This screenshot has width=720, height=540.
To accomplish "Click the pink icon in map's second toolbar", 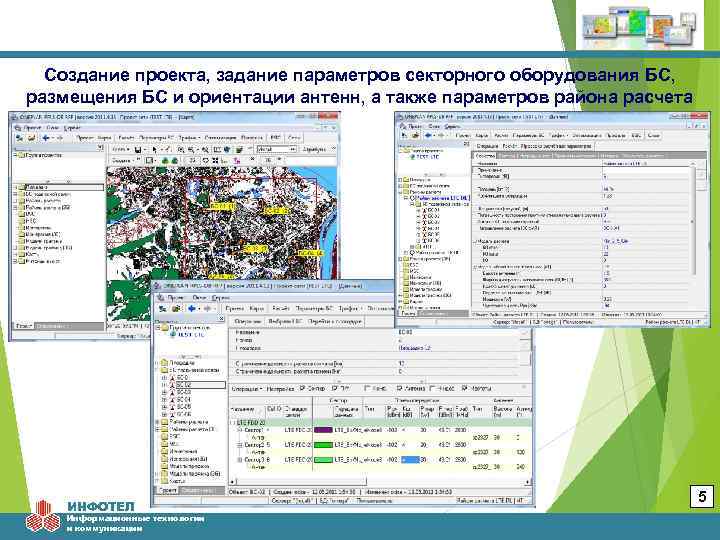I will (237, 160).
